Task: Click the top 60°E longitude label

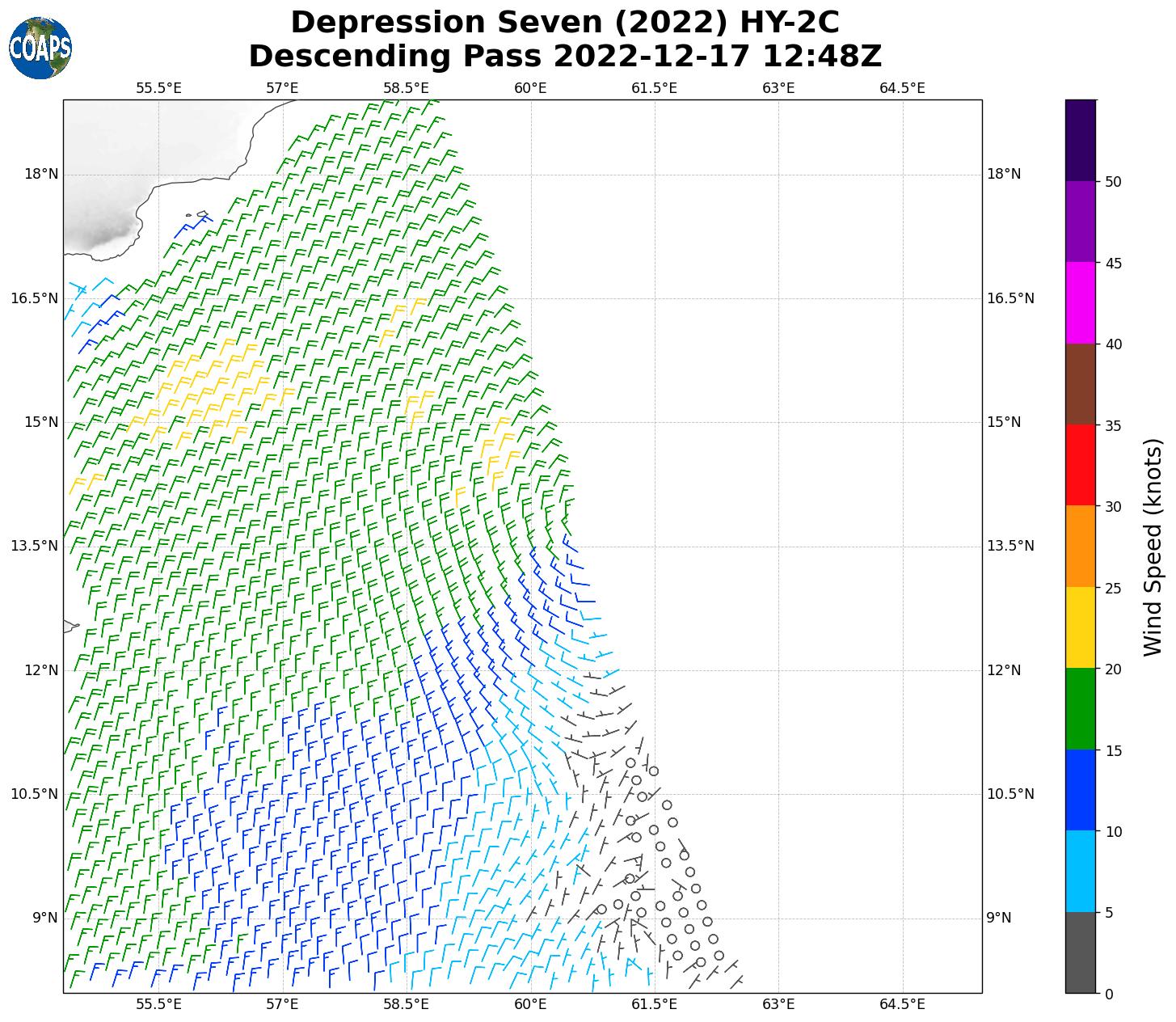Action: point(530,87)
